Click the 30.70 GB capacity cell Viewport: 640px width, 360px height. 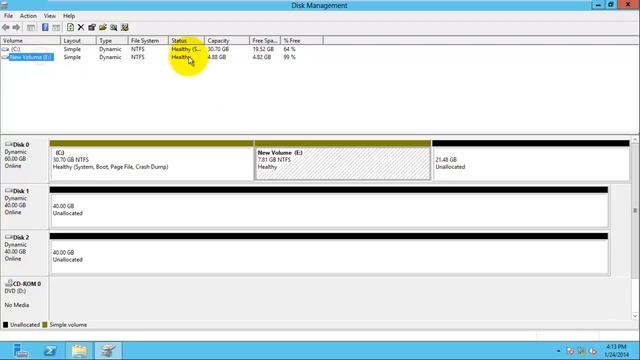218,49
